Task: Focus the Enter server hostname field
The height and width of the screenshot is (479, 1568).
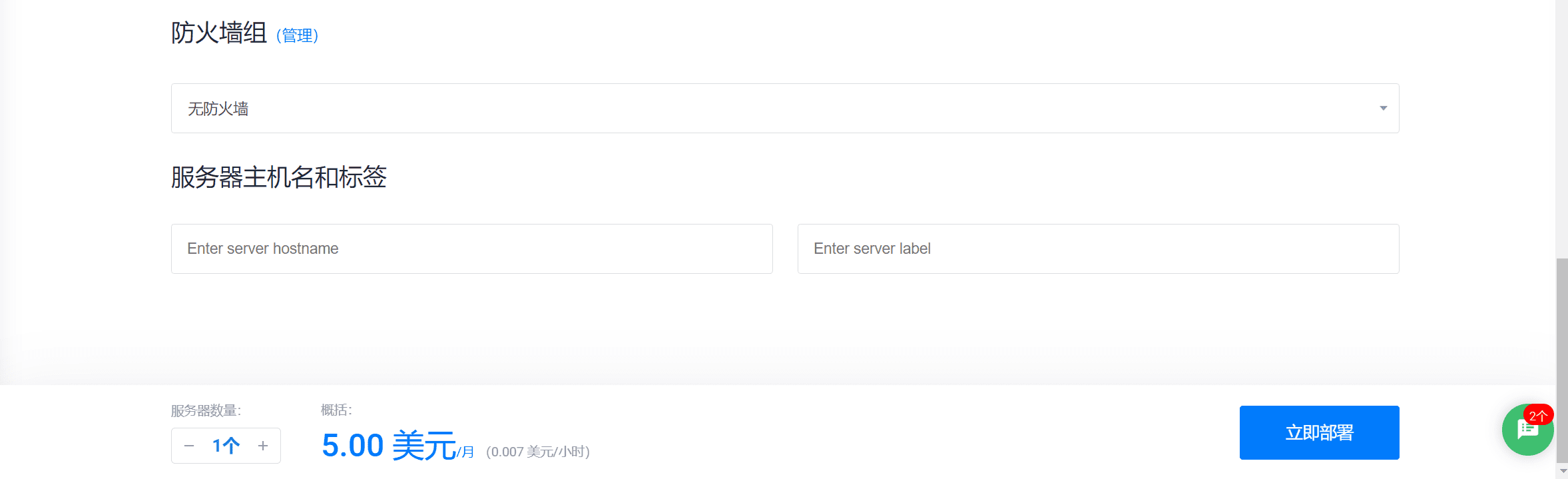Action: [471, 248]
